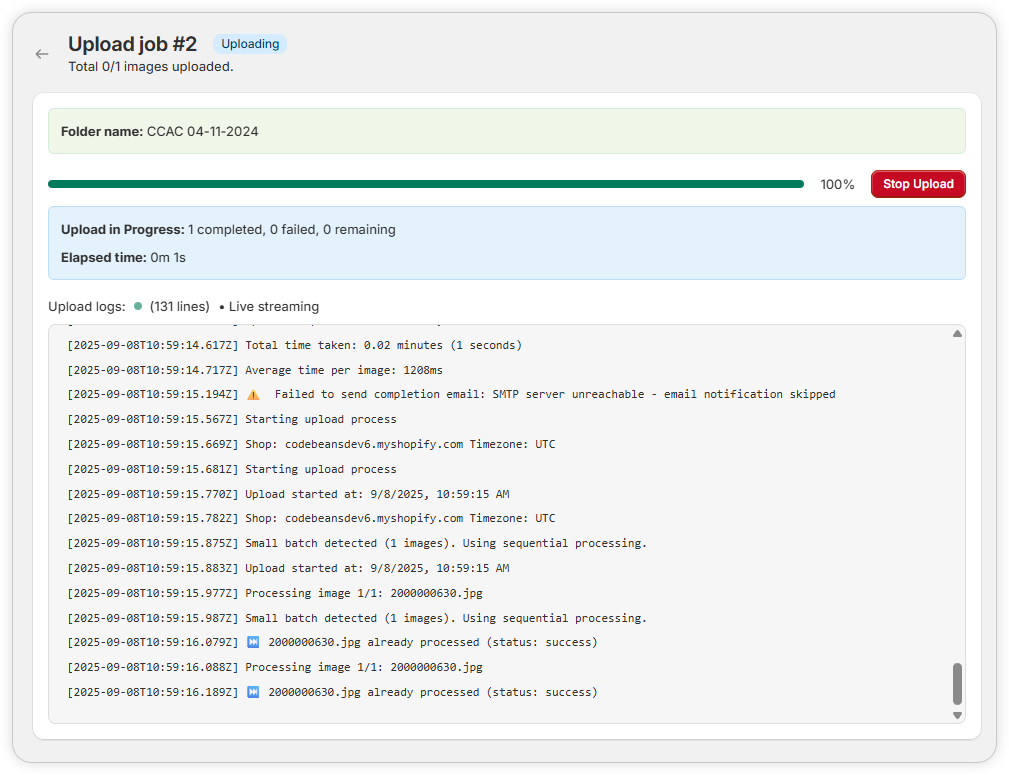Viewport: 1009px width, 775px height.
Task: Click the 'Total 0/1 images uploaded' subtitle
Action: 150,67
